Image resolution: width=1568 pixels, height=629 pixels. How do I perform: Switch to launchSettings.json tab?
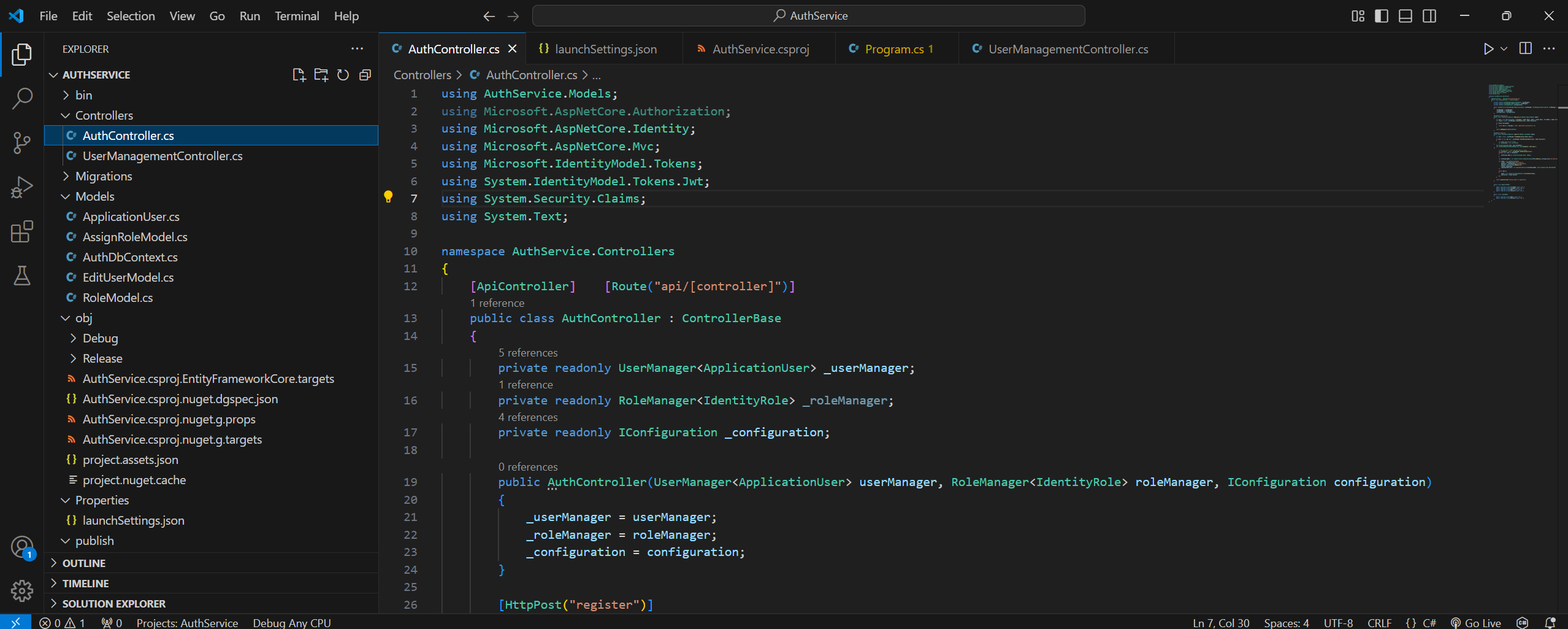click(x=605, y=49)
